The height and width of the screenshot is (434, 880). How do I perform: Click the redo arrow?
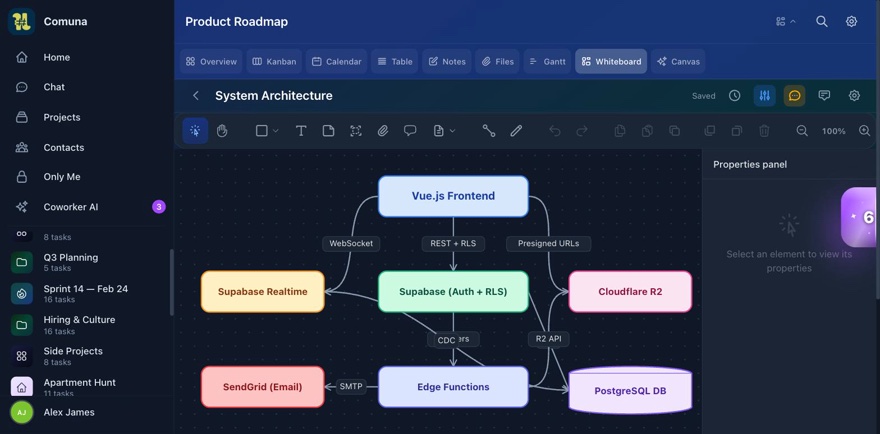click(x=582, y=131)
